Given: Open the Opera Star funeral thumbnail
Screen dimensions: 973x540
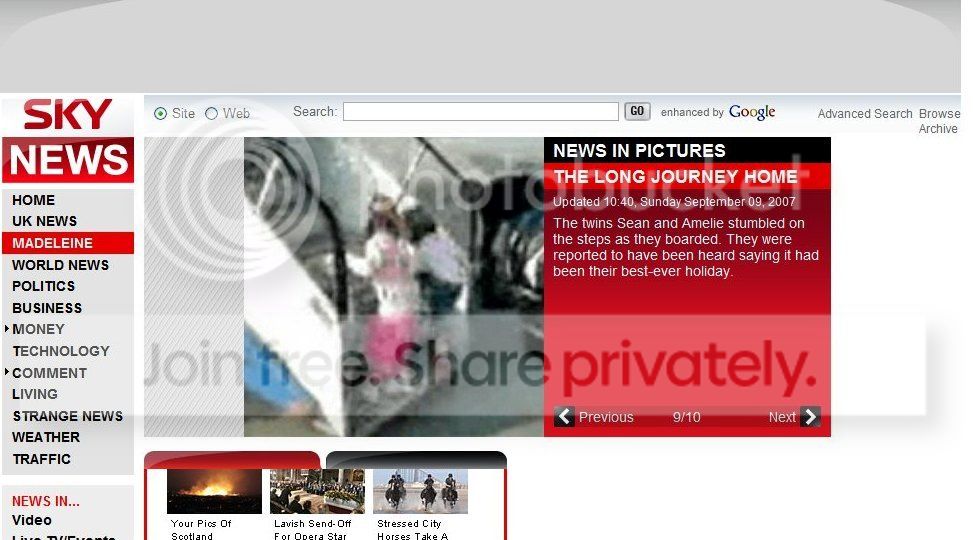Looking at the screenshot, I should coord(317,492).
